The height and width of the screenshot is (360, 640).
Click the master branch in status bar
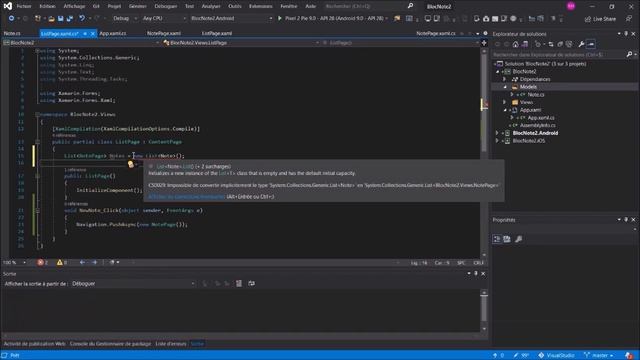pyautogui.click(x=598, y=355)
